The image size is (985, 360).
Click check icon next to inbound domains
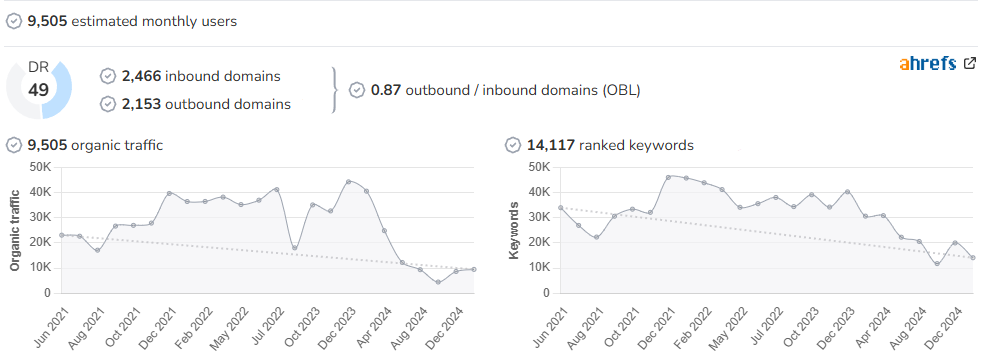[x=108, y=76]
